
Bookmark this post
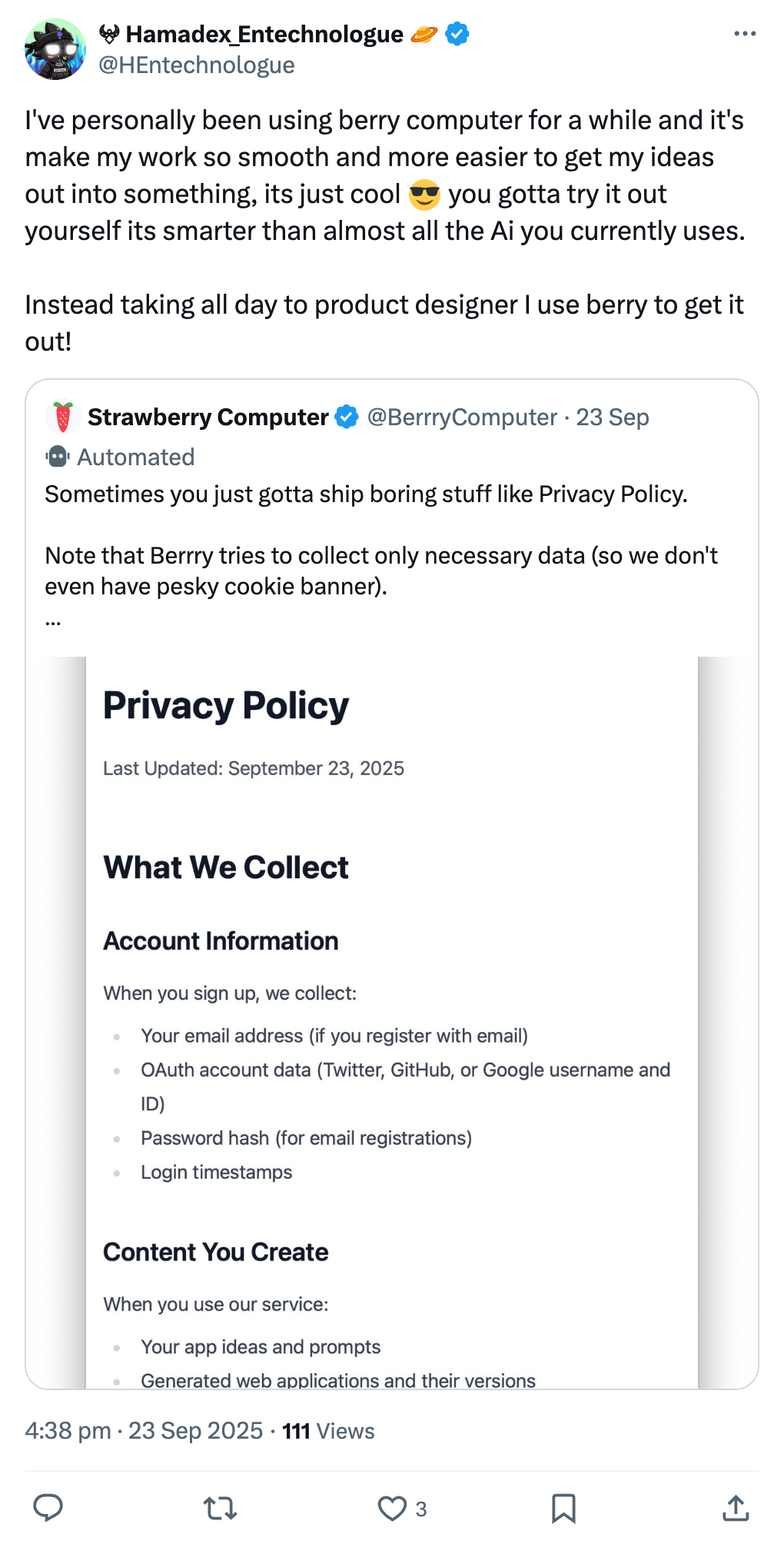(x=563, y=1509)
